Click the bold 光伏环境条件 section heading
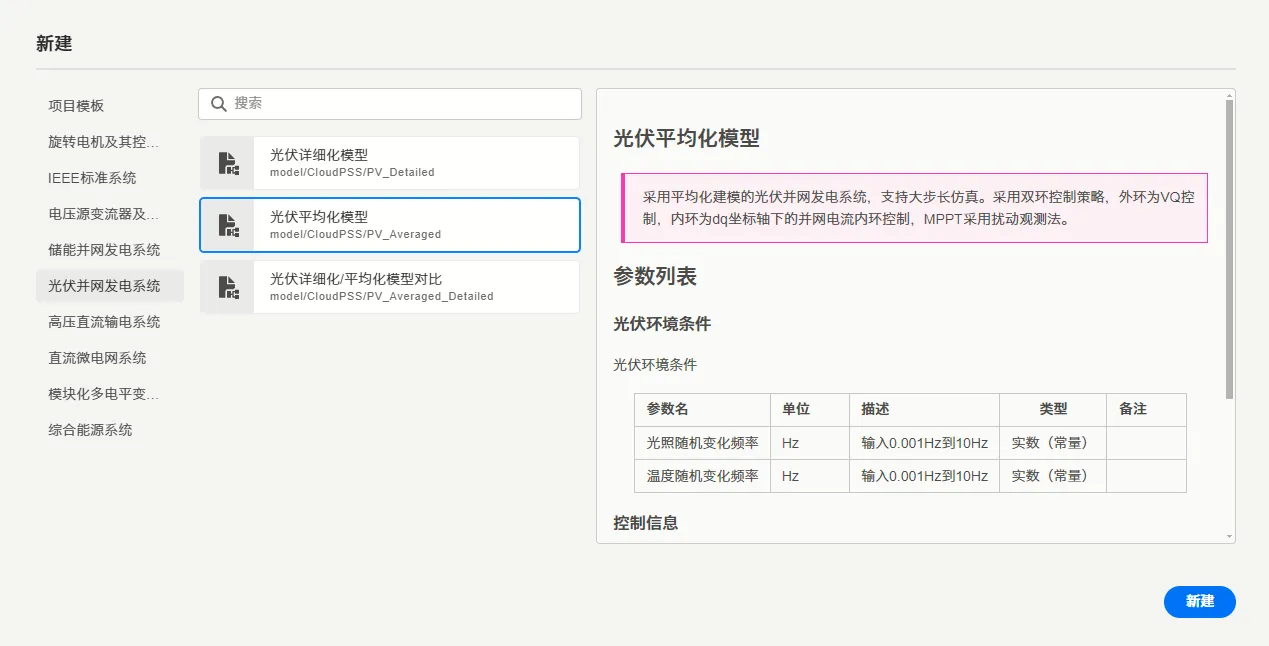Screen dimensions: 1269x646 click(662, 324)
